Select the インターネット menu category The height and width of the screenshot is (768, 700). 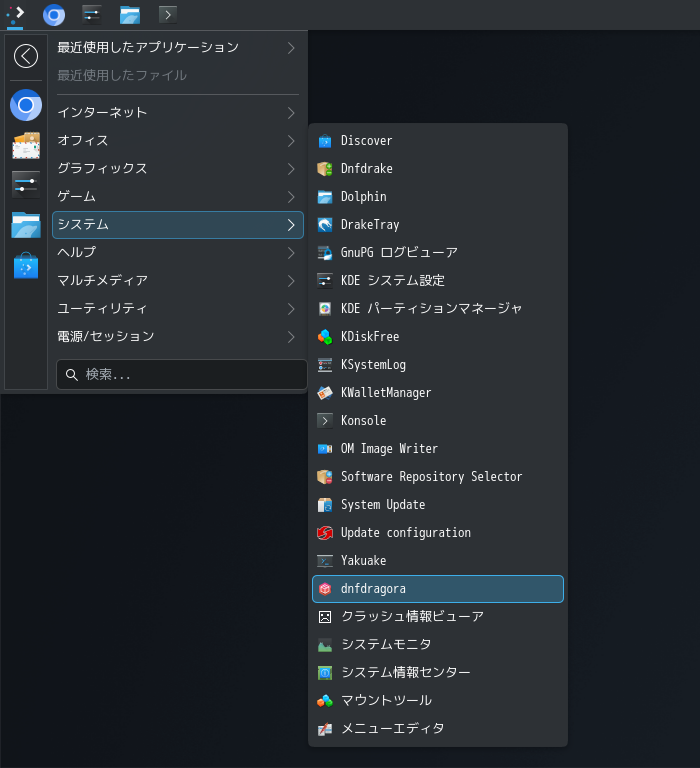click(178, 113)
